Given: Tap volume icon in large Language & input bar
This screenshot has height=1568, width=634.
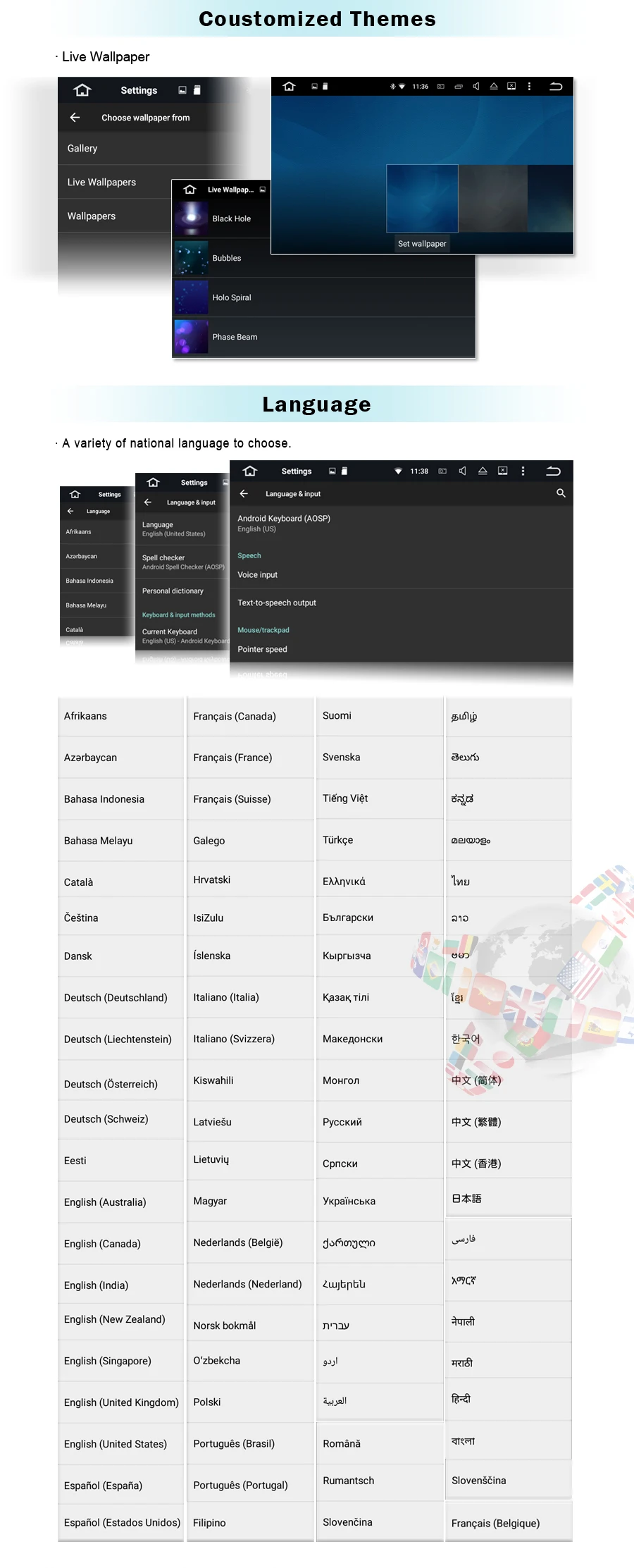Looking at the screenshot, I should pos(463,471).
